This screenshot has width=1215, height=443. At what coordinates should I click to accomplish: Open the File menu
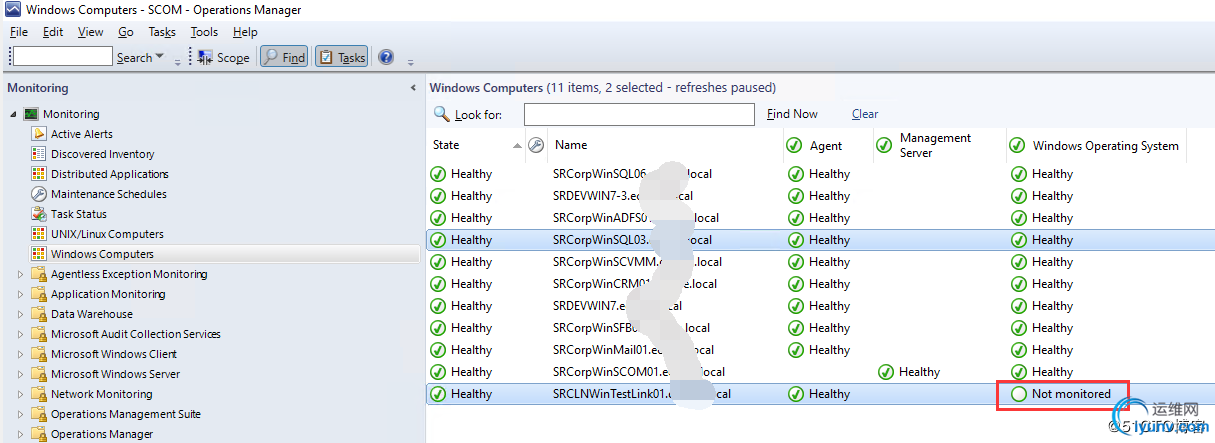tap(18, 32)
